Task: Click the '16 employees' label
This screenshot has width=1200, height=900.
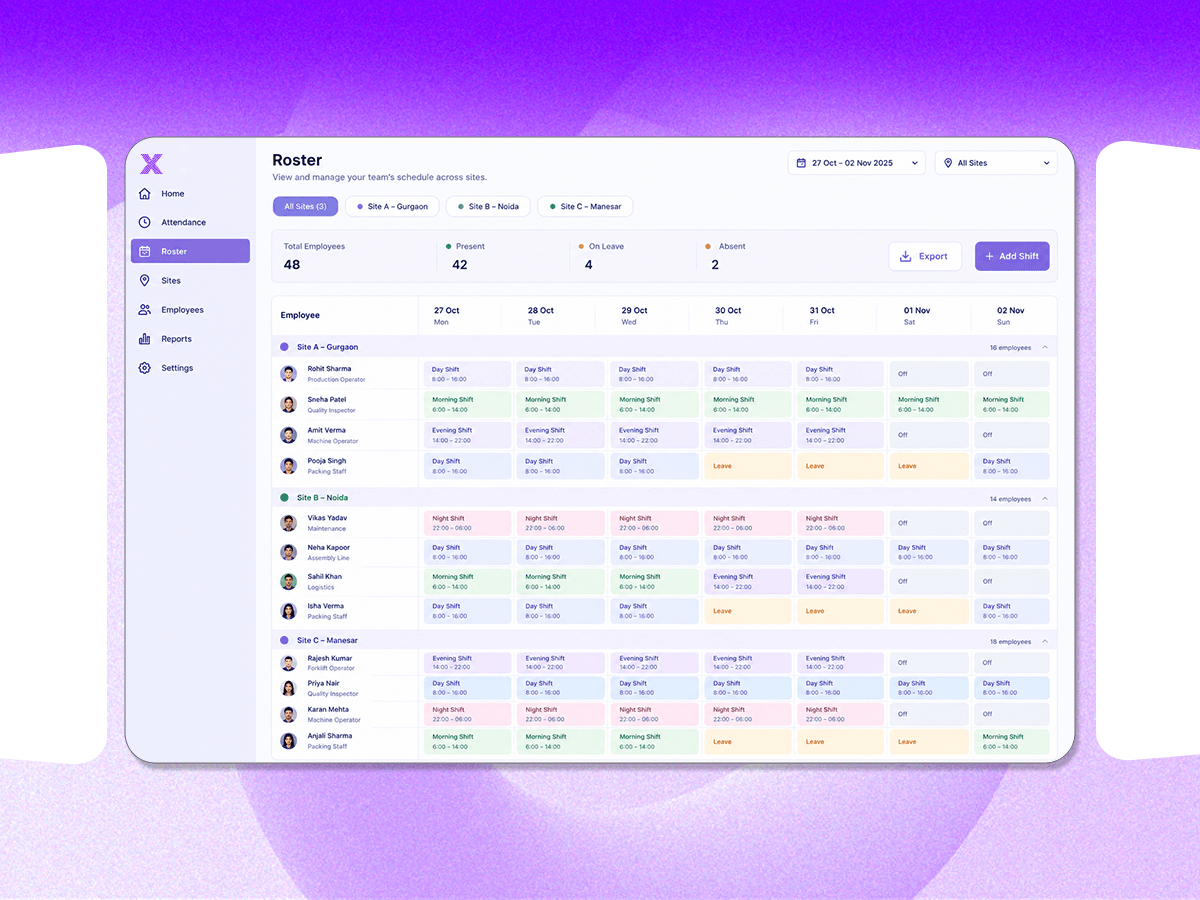Action: 1010,348
